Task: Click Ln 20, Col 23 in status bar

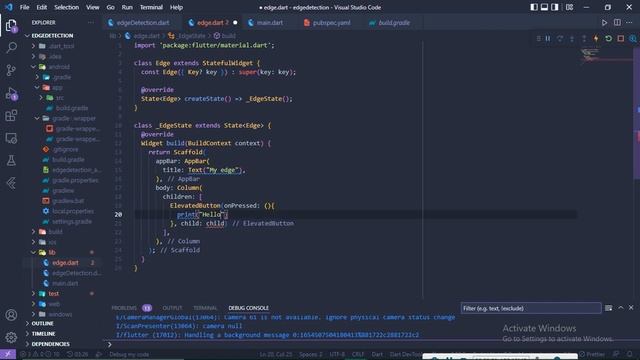Action: point(276,354)
